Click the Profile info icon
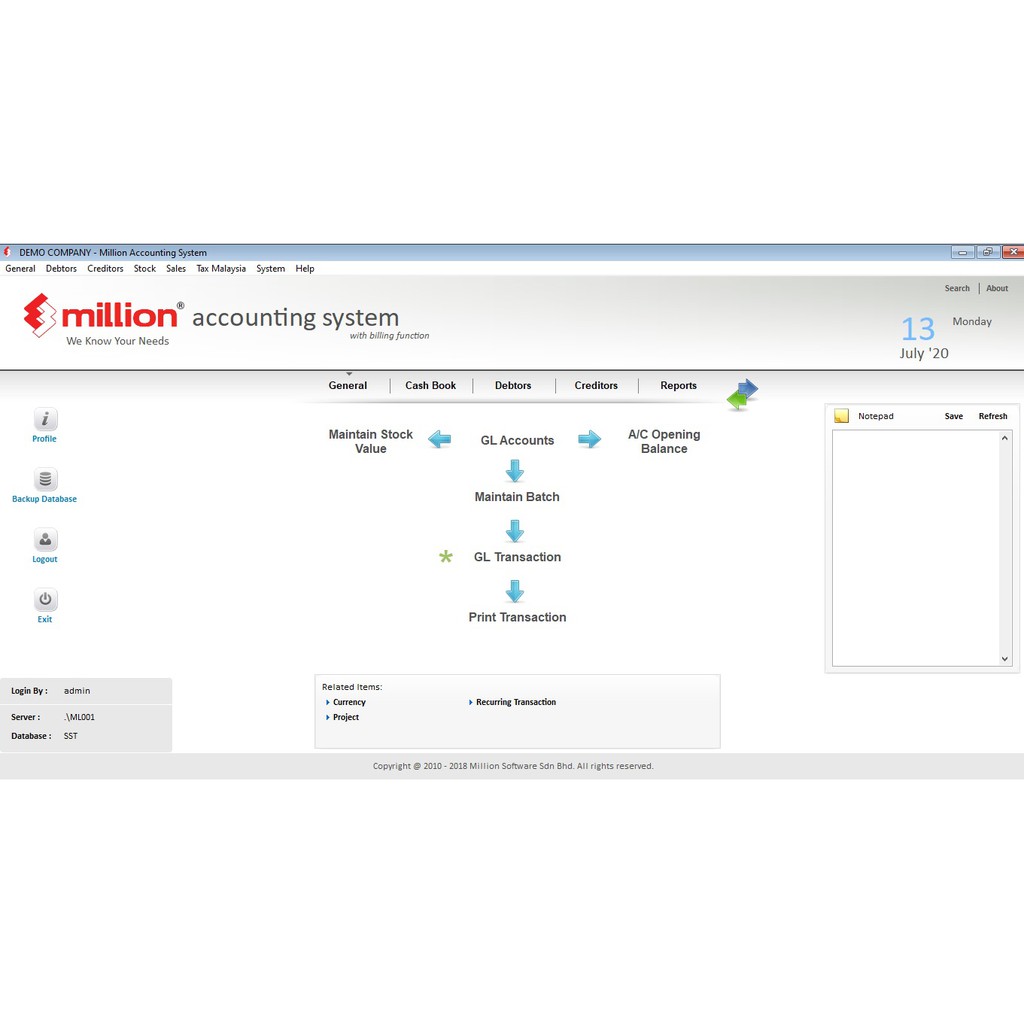1024x1024 pixels. (x=45, y=420)
